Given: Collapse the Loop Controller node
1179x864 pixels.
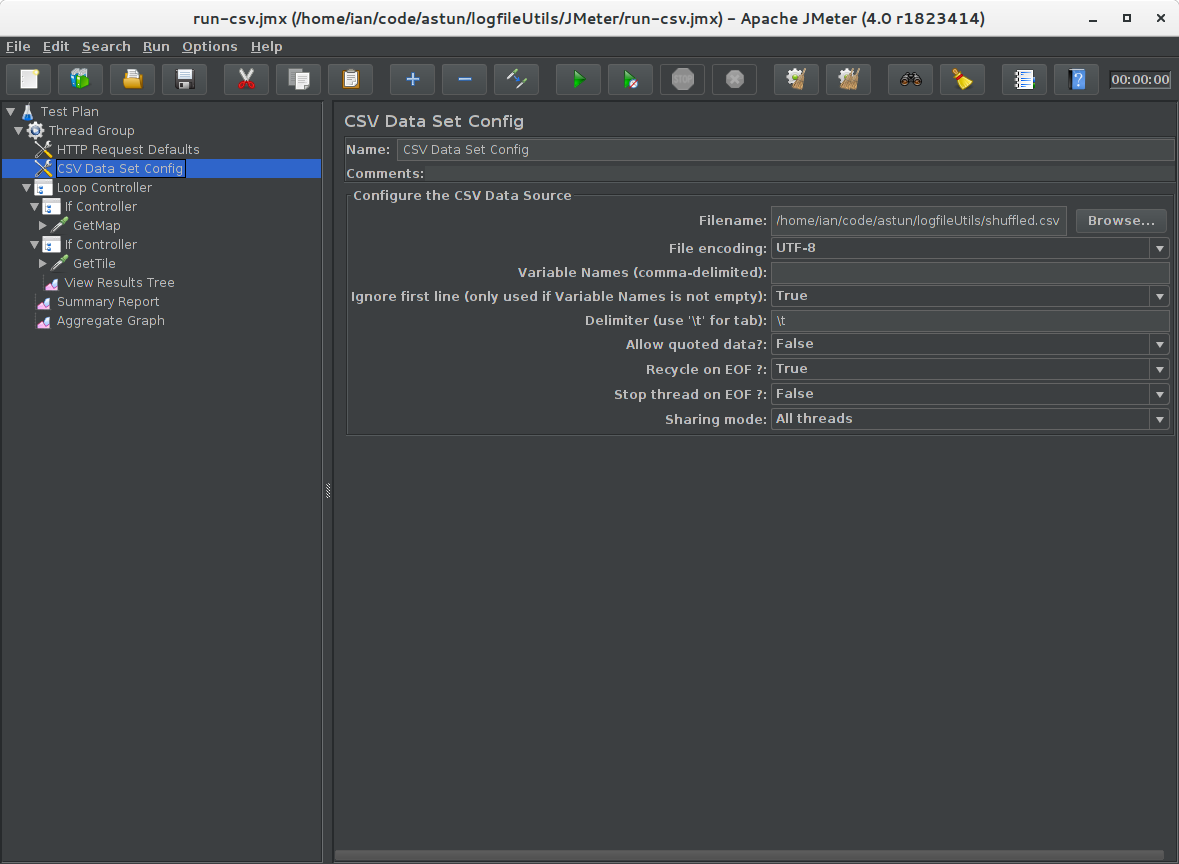Looking at the screenshot, I should (x=26, y=188).
